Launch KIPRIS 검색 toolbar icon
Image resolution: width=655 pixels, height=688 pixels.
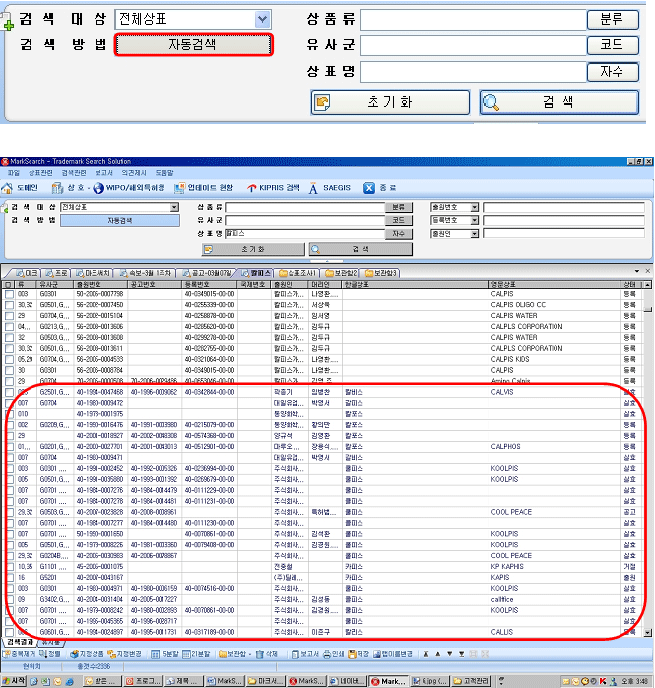point(251,188)
